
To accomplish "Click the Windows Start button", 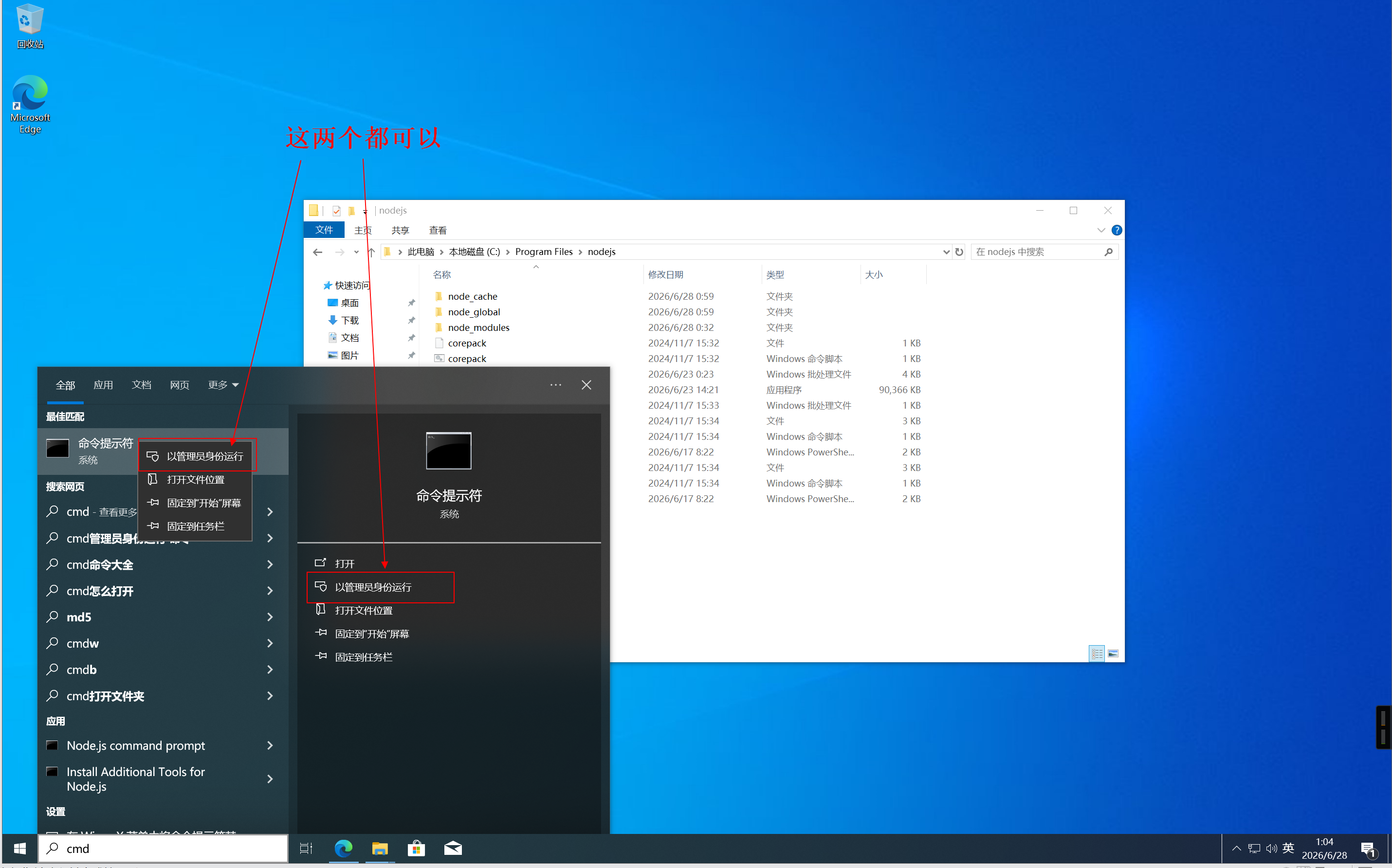I will 19,849.
